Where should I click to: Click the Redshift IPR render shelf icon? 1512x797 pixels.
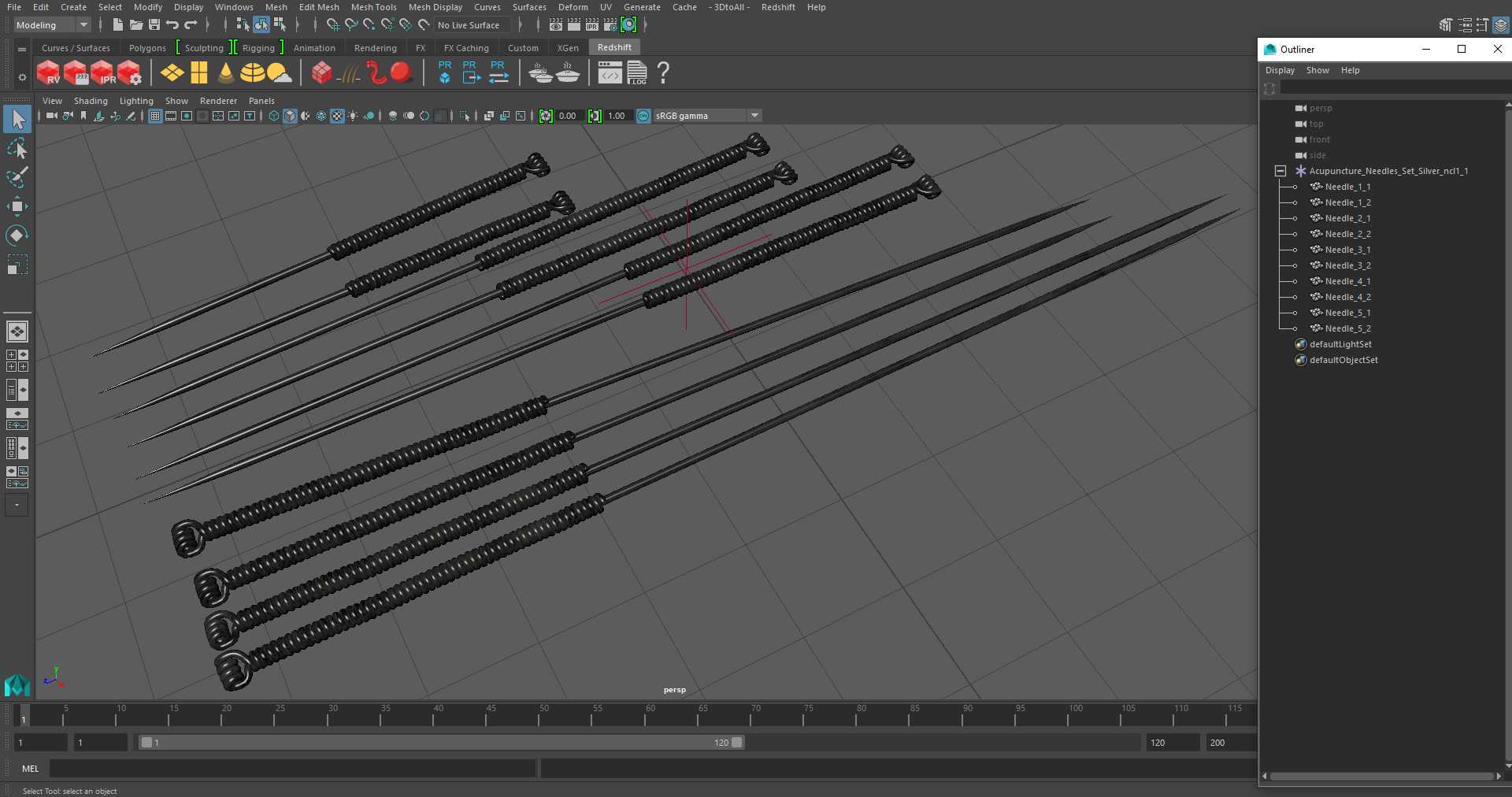pyautogui.click(x=103, y=73)
